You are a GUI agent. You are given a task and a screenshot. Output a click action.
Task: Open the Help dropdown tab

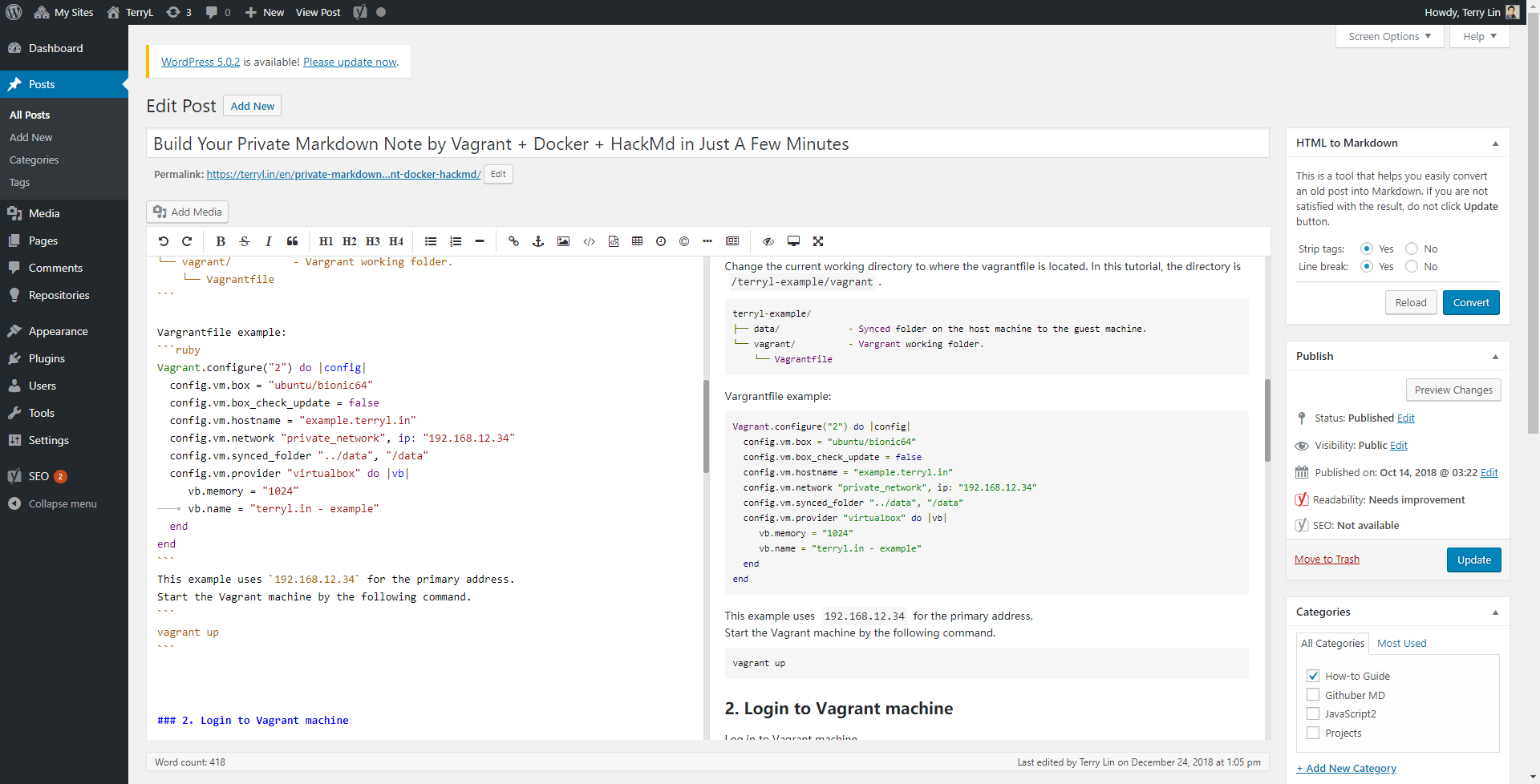1479,36
